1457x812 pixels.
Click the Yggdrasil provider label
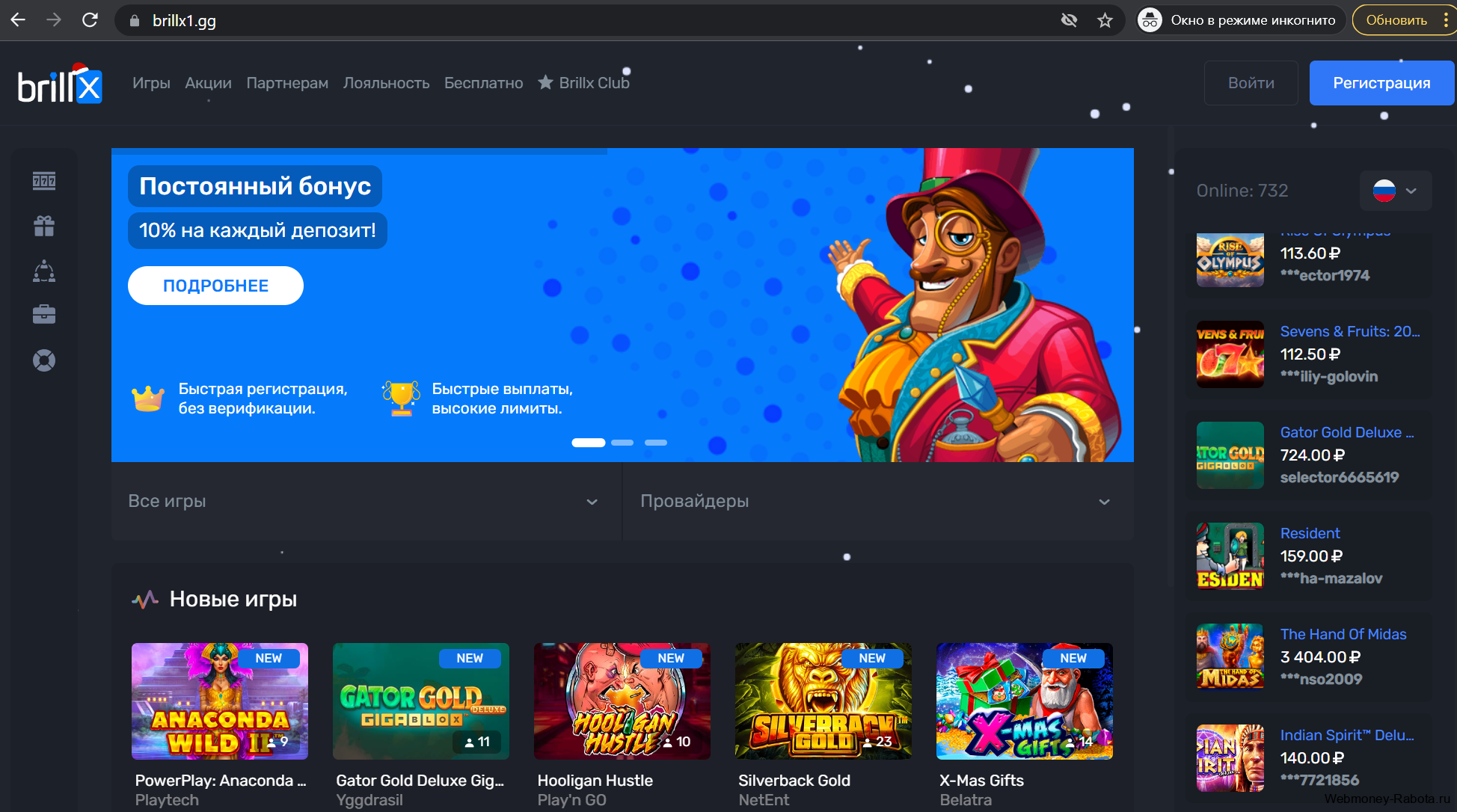click(x=369, y=800)
